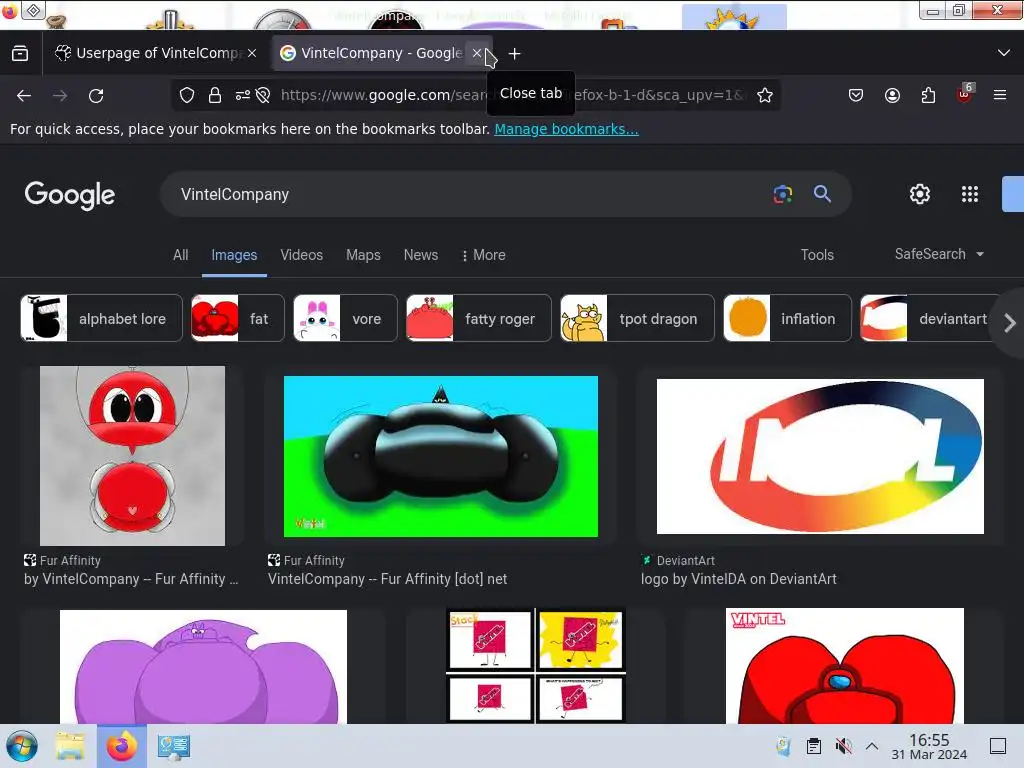The width and height of the screenshot is (1024, 768).
Task: Open the Tools filter options
Action: click(817, 255)
